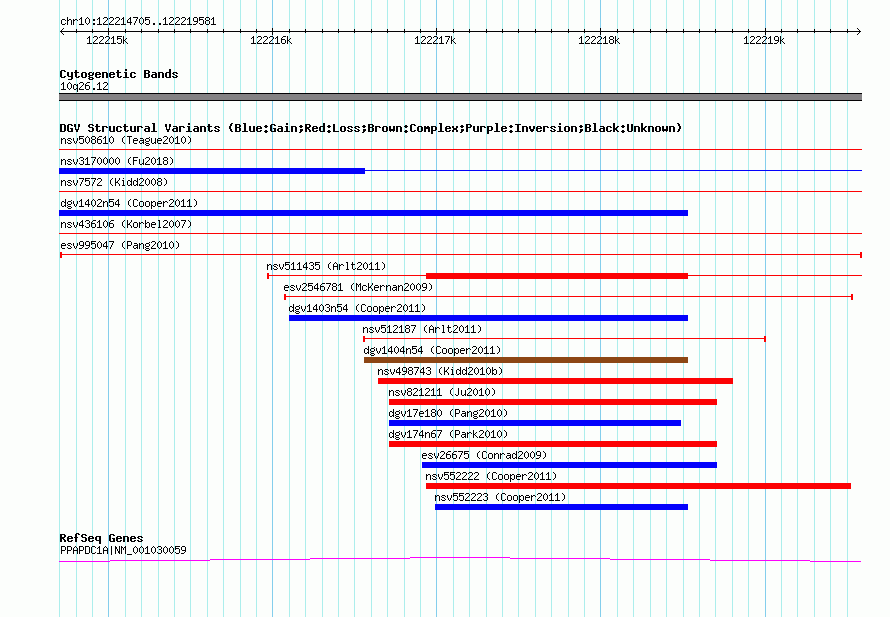Select the 10q26.12 band label
The image size is (890, 617).
pyautogui.click(x=84, y=86)
